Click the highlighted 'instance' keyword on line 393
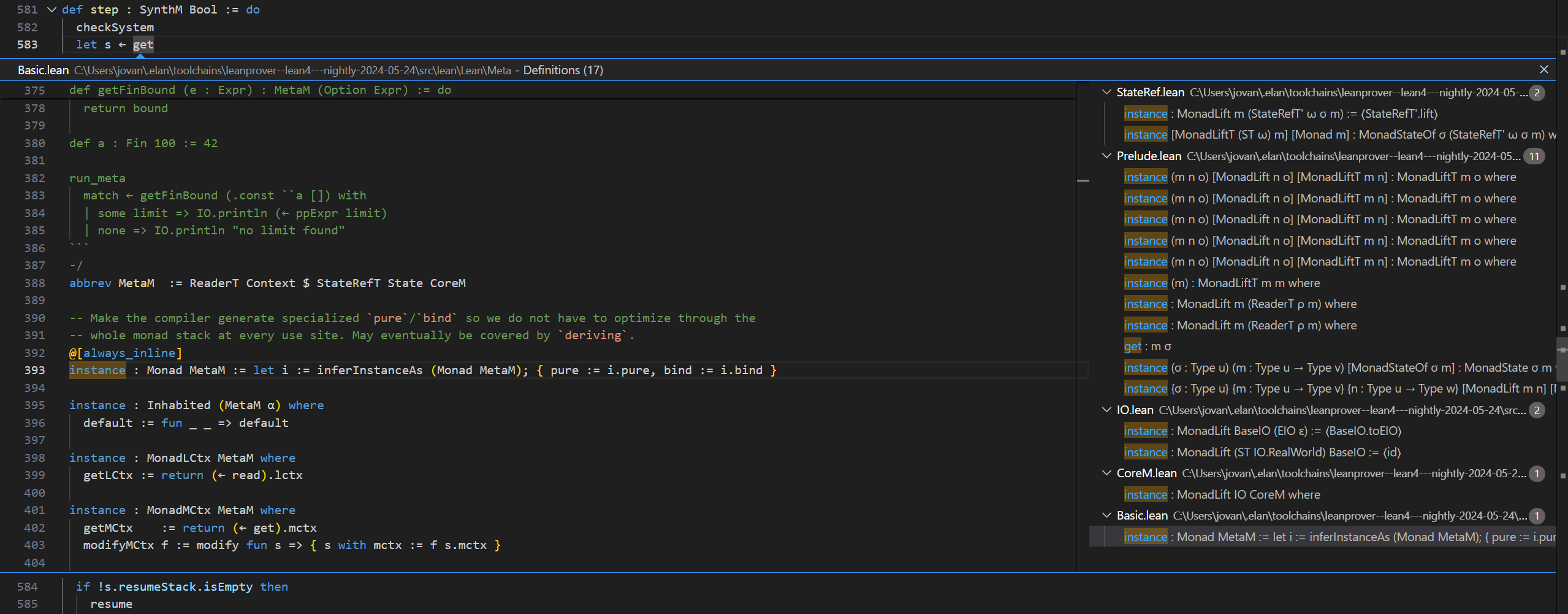Screen dimensions: 1568x614 coord(97,370)
